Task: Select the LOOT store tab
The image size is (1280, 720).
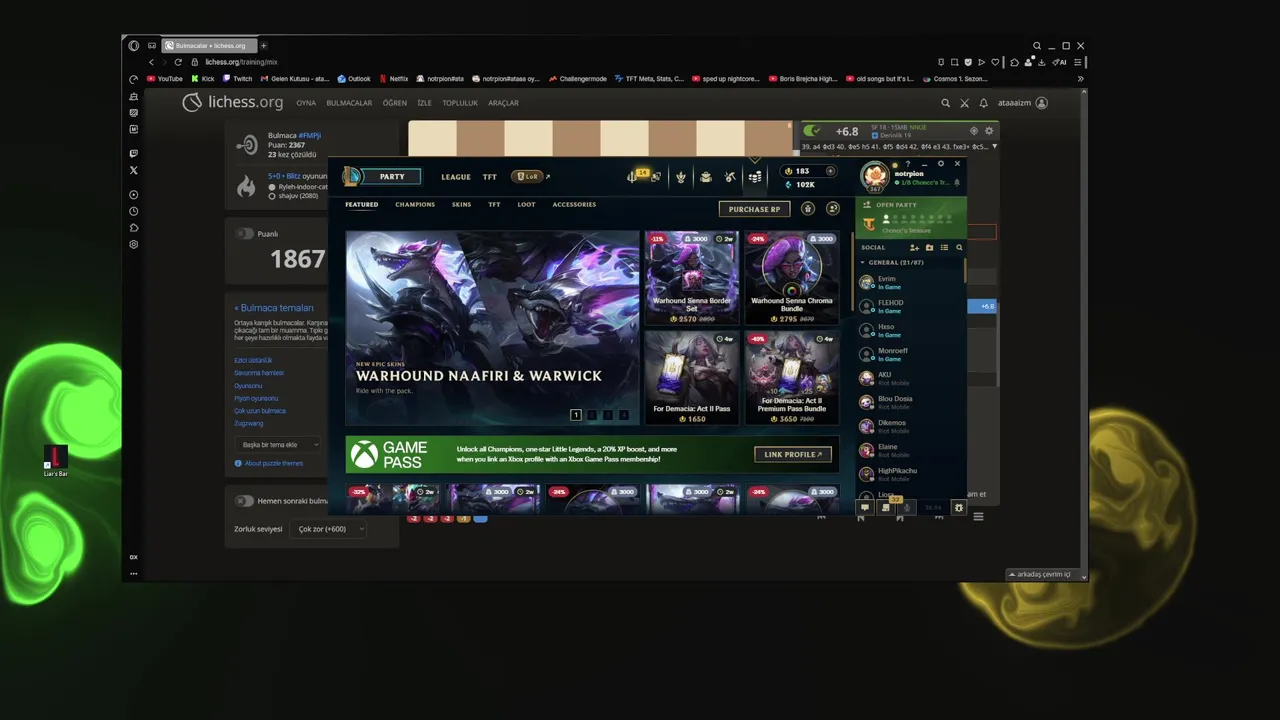Action: click(526, 205)
